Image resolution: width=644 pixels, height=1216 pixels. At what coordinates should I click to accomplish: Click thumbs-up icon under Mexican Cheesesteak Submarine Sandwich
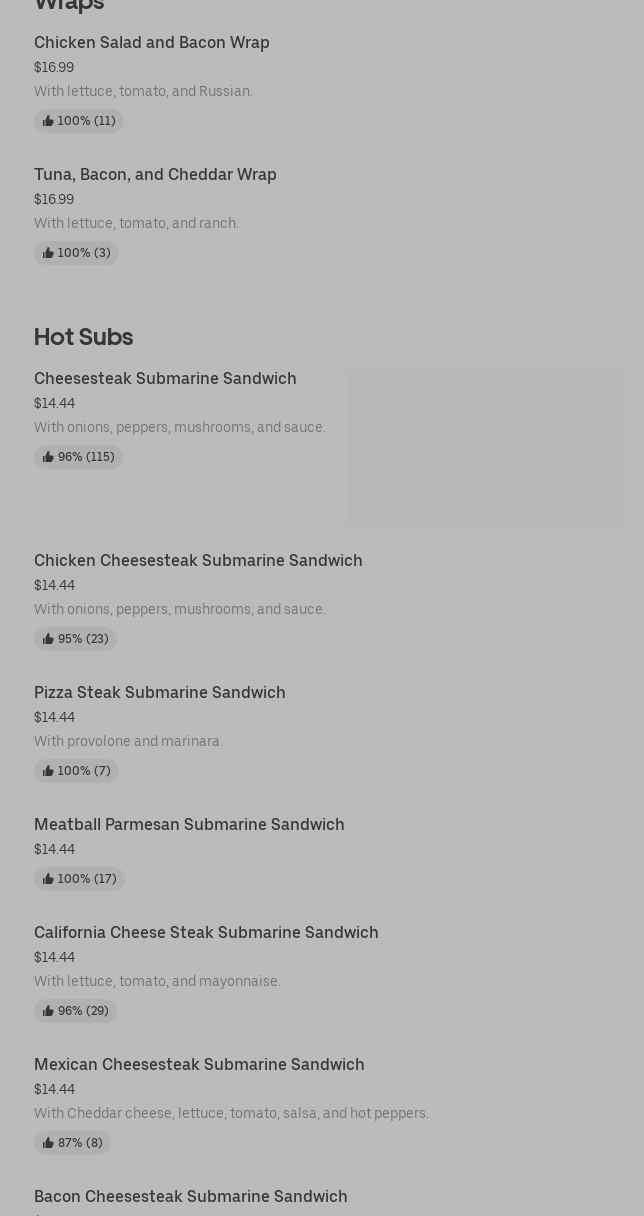click(48, 1143)
